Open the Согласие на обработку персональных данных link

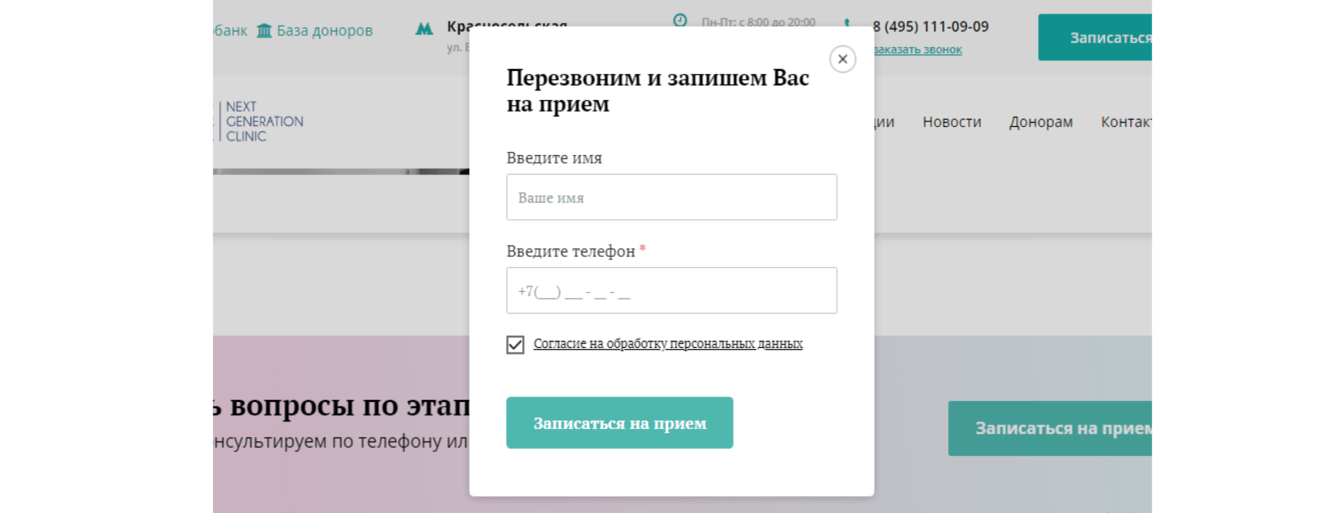pos(668,344)
